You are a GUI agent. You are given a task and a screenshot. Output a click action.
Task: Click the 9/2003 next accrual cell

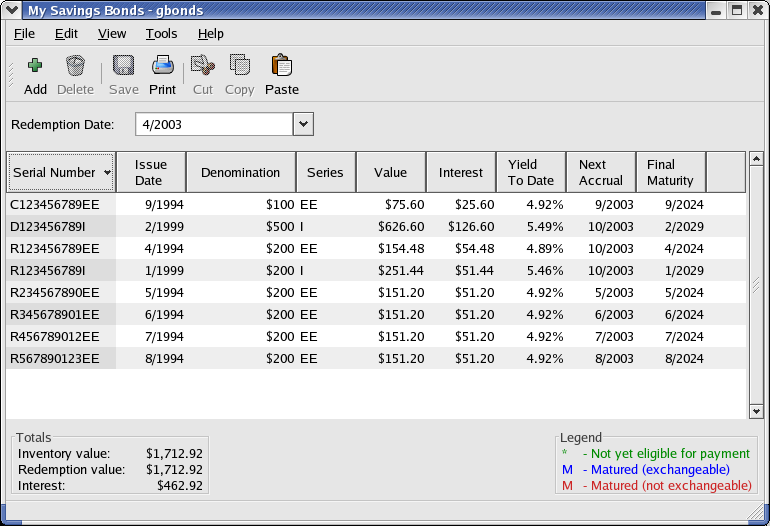click(x=614, y=205)
